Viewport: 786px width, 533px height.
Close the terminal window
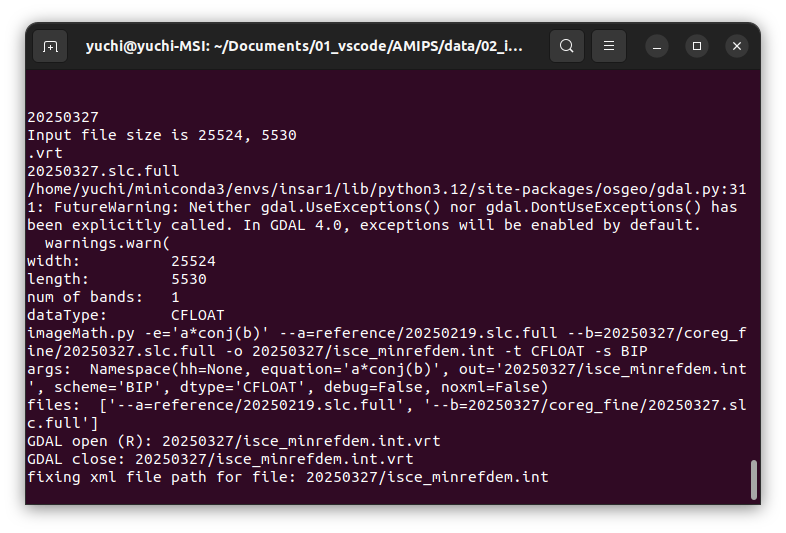coord(737,46)
